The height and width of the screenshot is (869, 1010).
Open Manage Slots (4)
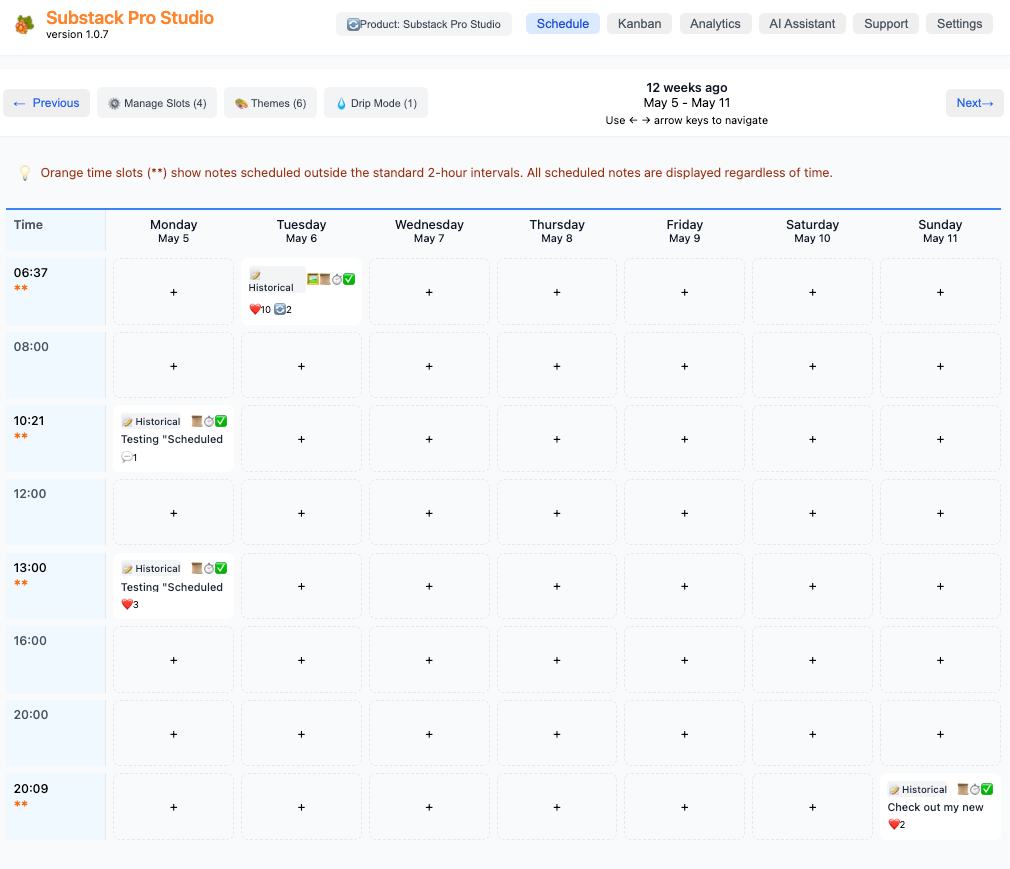click(157, 103)
